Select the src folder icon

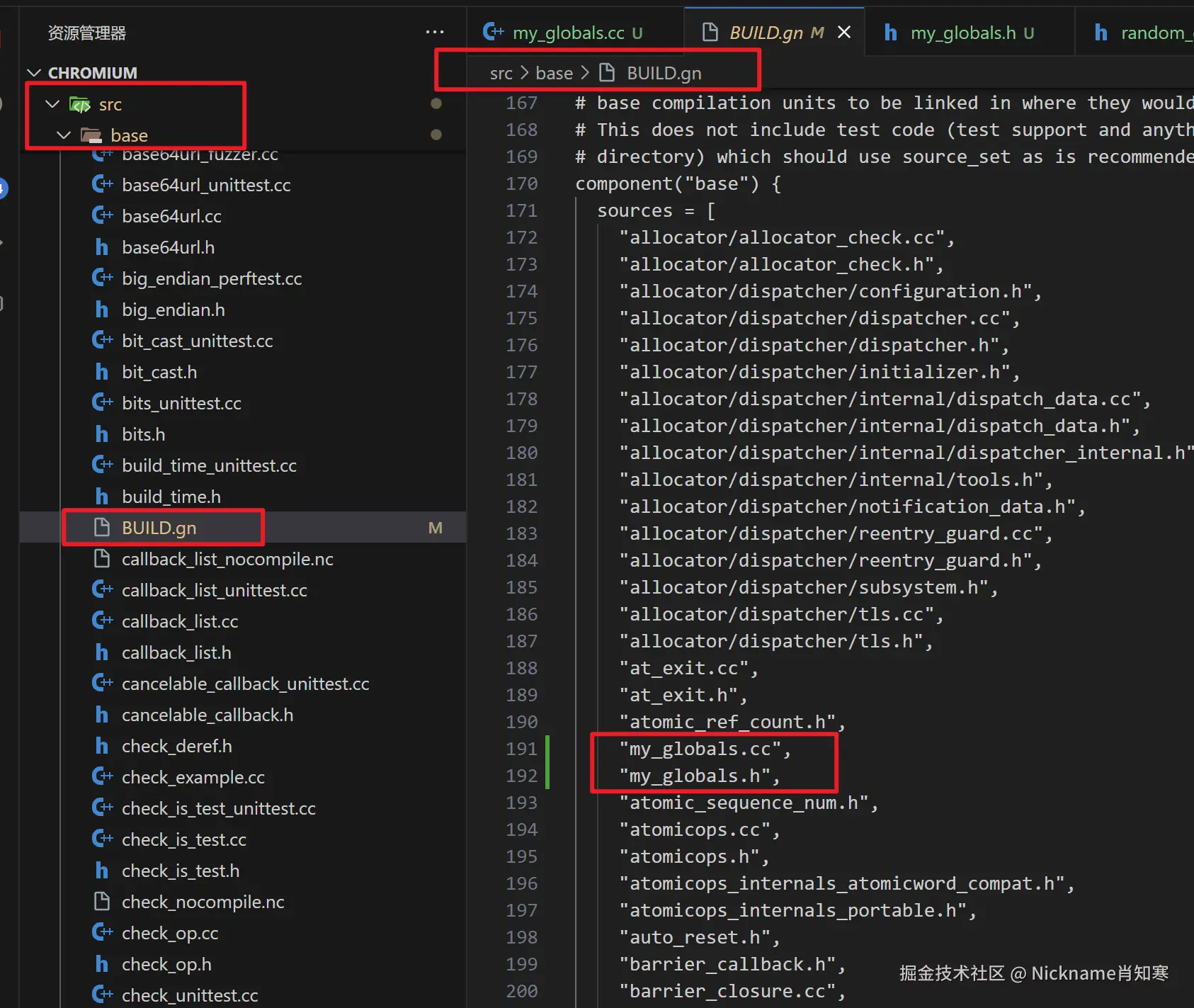79,105
